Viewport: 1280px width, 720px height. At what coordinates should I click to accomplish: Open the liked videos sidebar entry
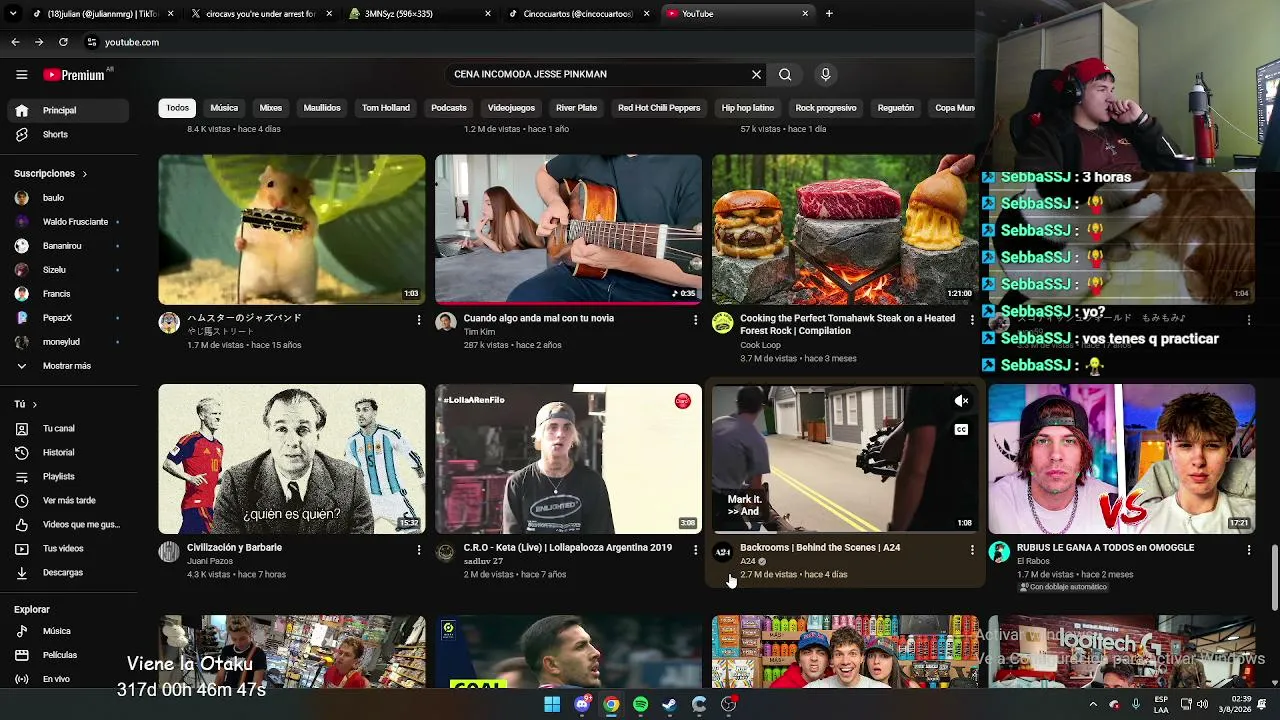tap(68, 524)
